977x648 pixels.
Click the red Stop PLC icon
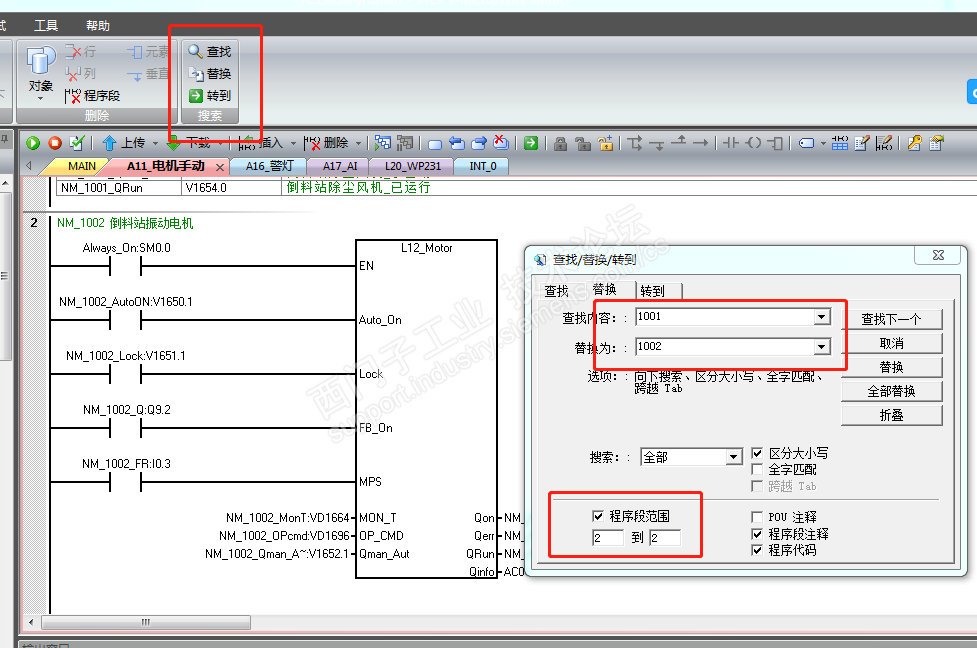click(x=55, y=143)
